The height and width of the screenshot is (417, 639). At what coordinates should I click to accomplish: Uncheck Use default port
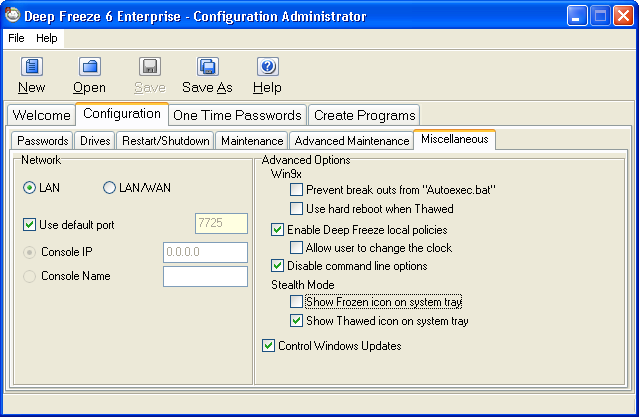click(x=29, y=225)
